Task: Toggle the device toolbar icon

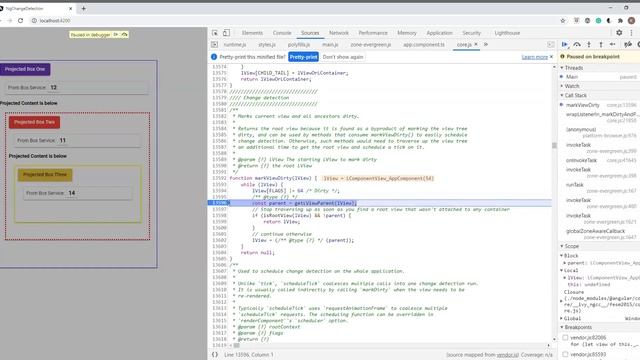Action: [226, 33]
